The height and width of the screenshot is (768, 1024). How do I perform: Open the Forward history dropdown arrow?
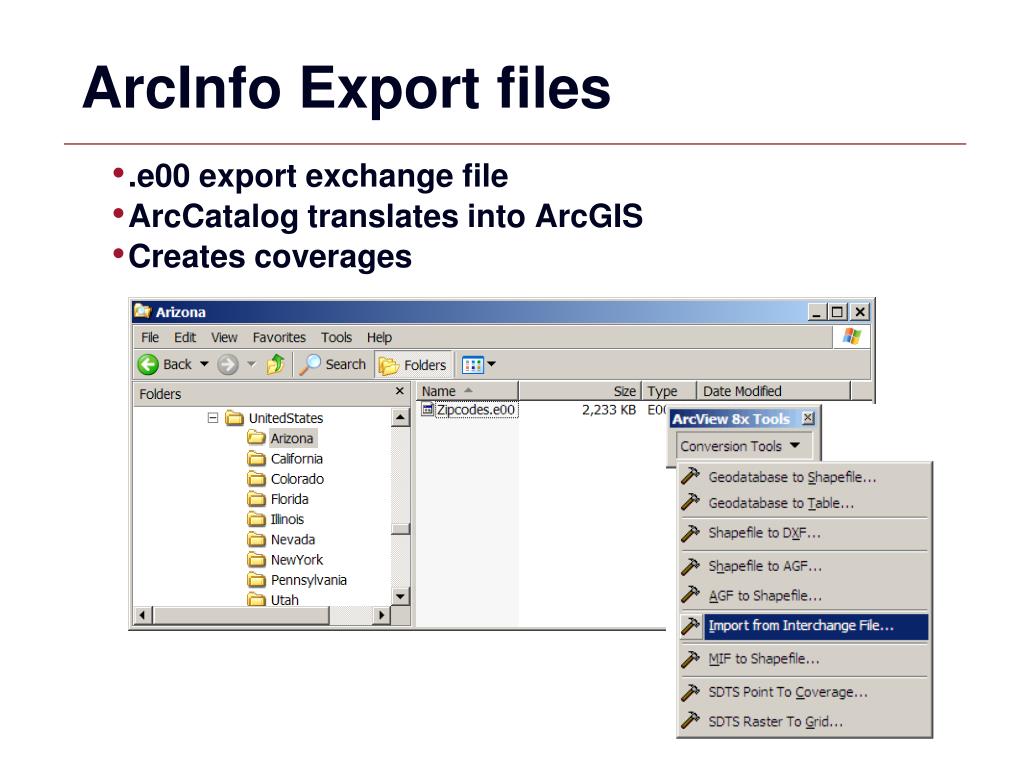(251, 364)
